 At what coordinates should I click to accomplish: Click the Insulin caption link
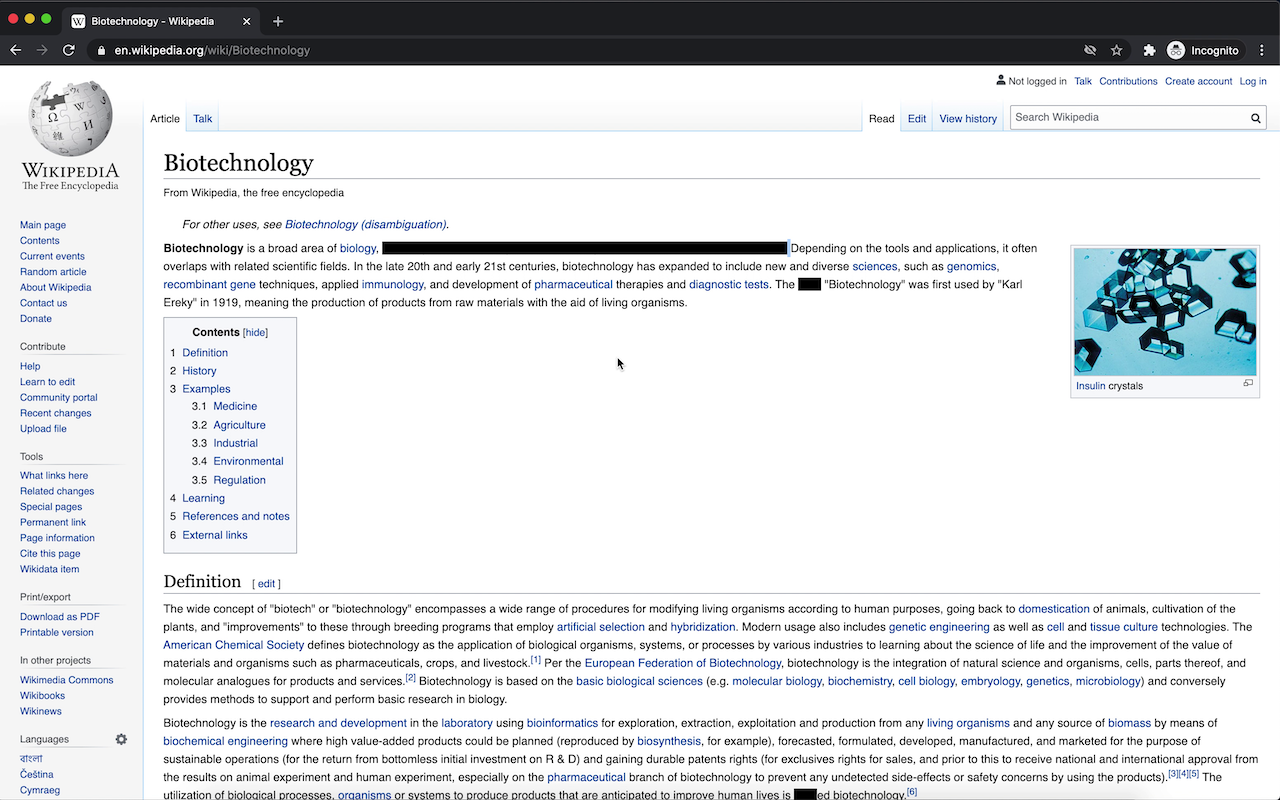[x=1090, y=386]
